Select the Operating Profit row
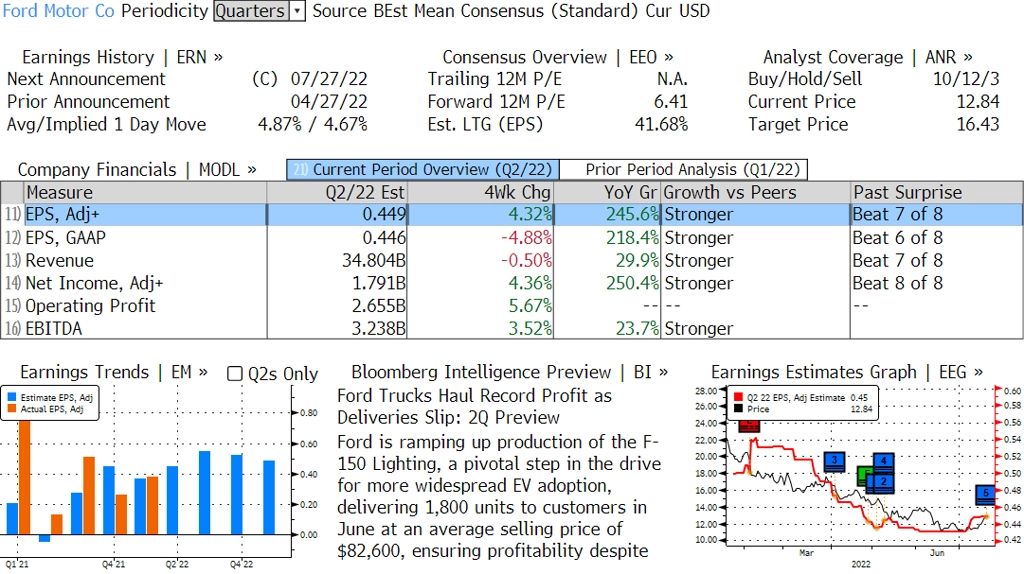The width and height of the screenshot is (1024, 574). (511, 306)
